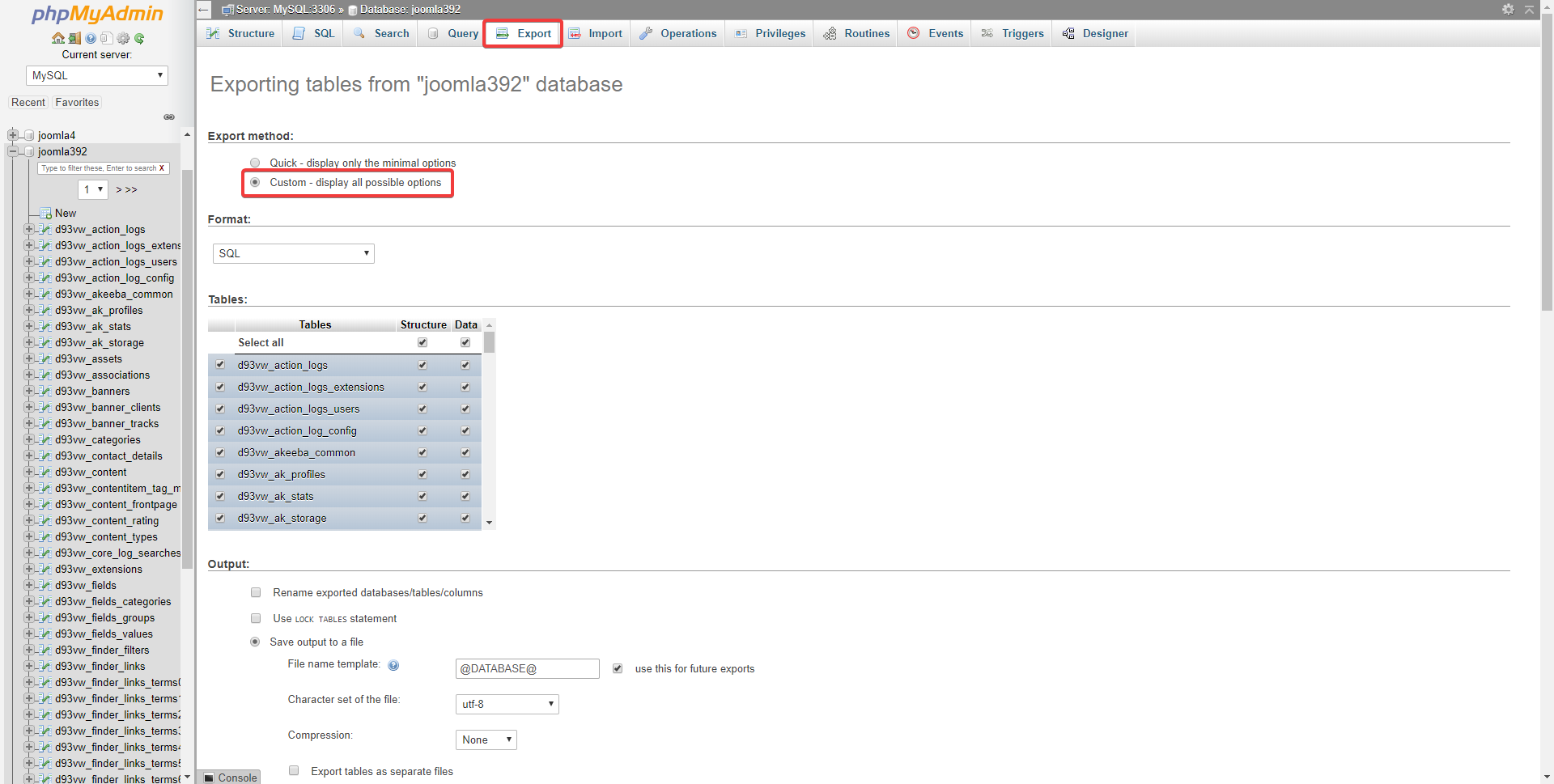Click the Home icon under phpMyAdmin logo
This screenshot has height=784, width=1554.
(x=57, y=38)
